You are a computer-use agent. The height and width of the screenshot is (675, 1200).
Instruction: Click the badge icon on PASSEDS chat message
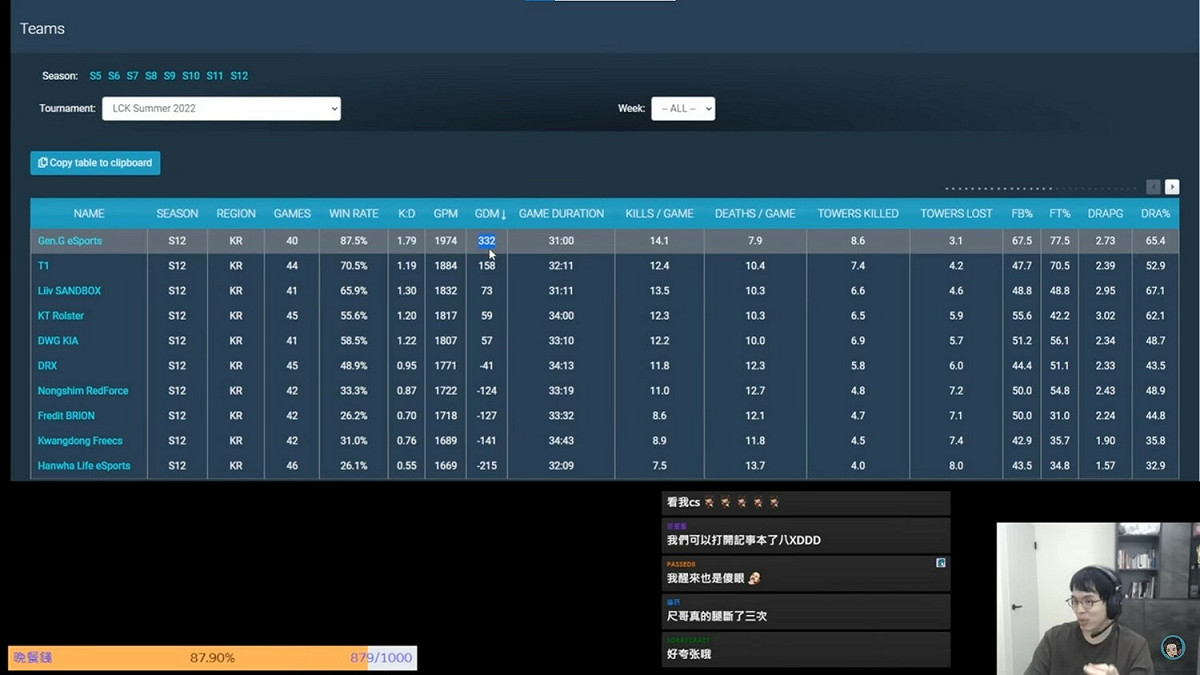941,563
